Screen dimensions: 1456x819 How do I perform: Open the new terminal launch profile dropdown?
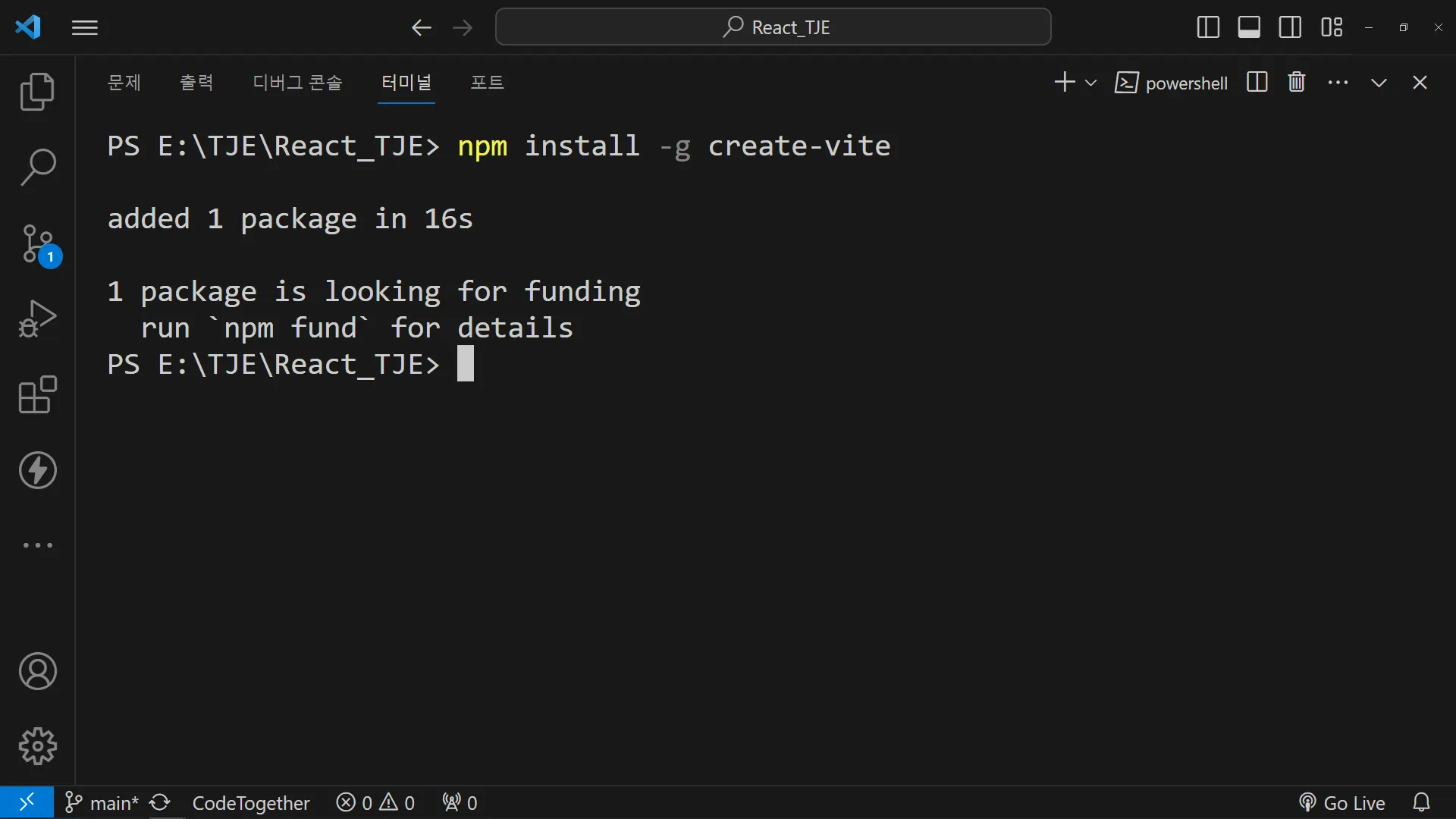point(1091,83)
